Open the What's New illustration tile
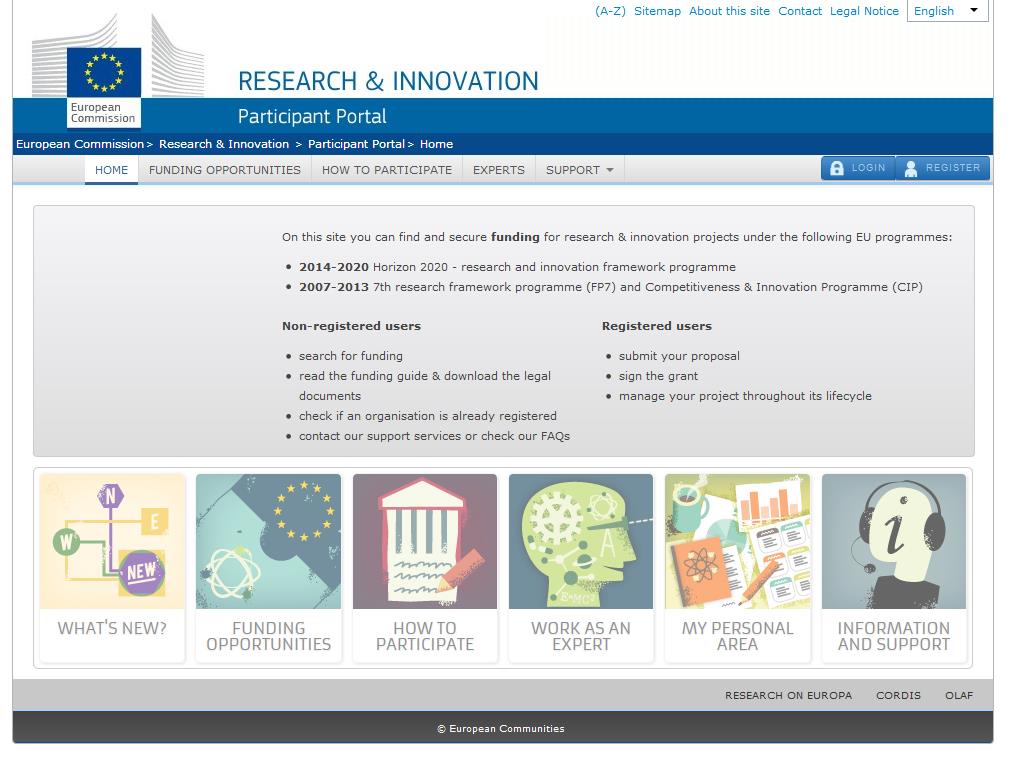The width and height of the screenshot is (1016, 767). point(112,541)
